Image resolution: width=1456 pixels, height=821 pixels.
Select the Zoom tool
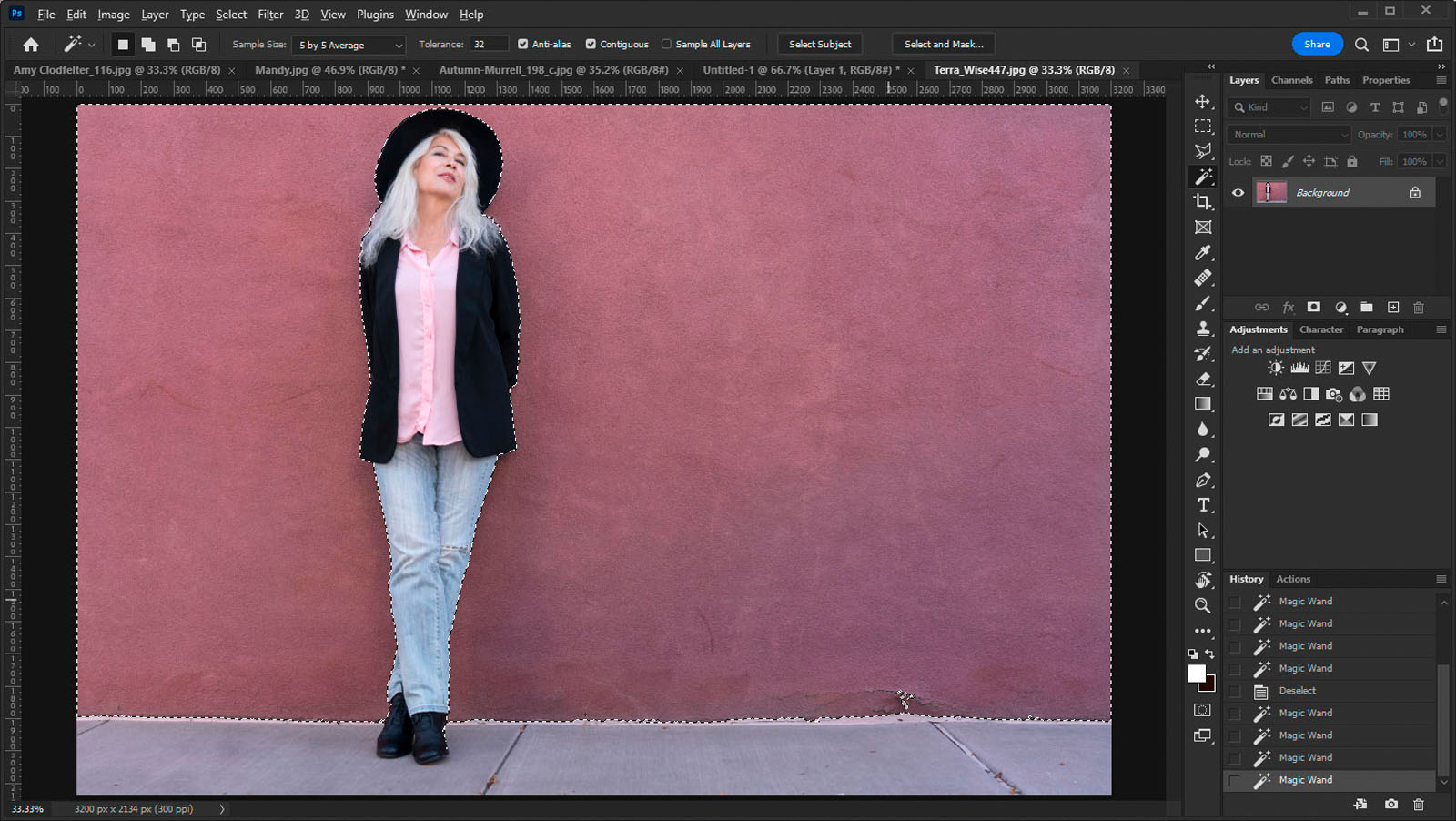(1203, 605)
